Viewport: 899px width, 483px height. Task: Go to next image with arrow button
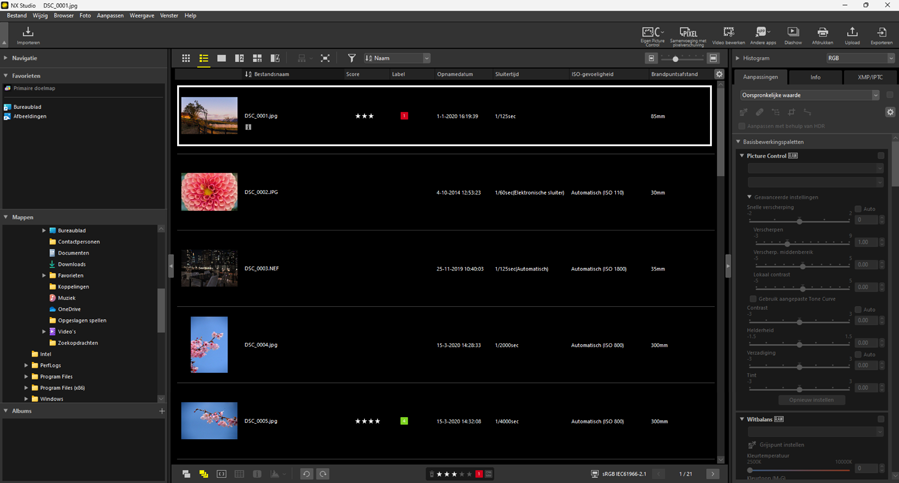[x=712, y=474]
